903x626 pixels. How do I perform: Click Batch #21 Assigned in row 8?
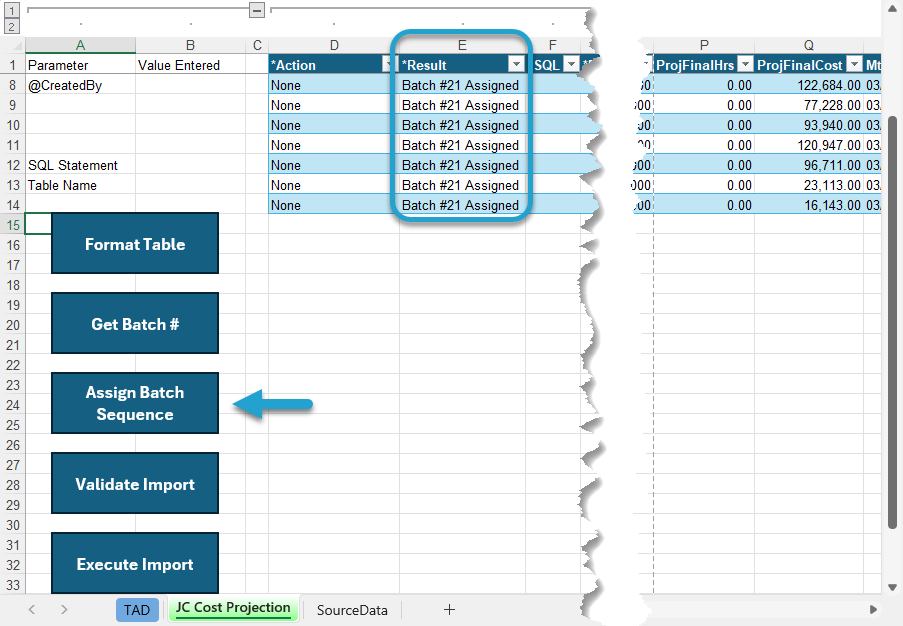462,85
